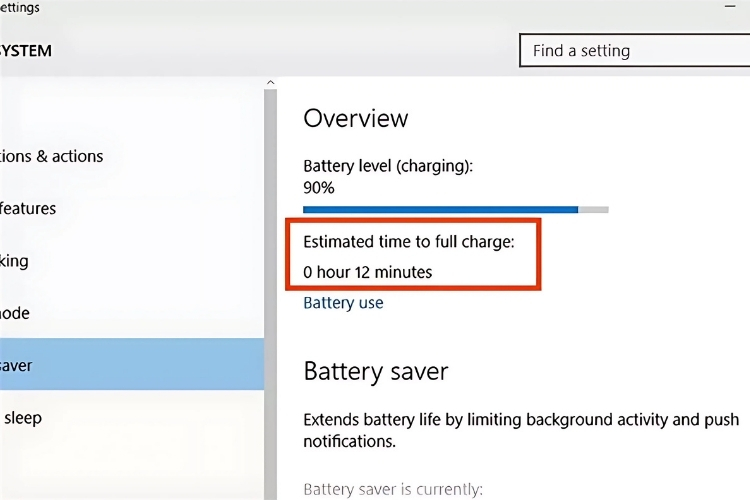Select Notifications & actions in the sidebar
750x500 pixels.
[52, 156]
